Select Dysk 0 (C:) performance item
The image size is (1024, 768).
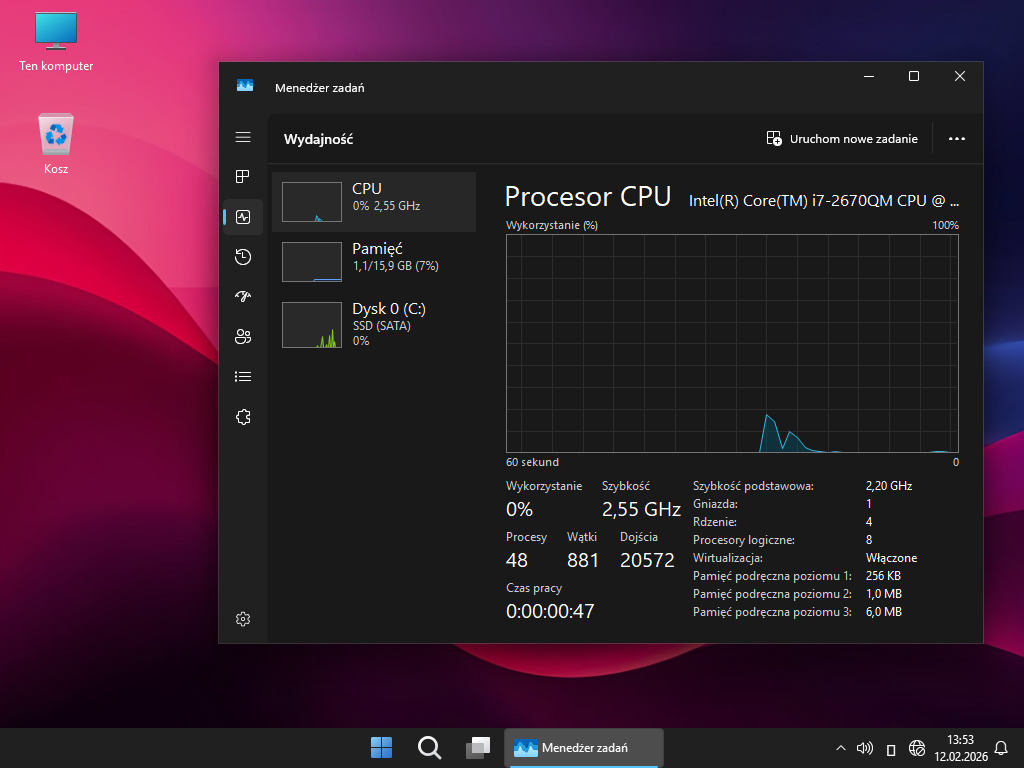pyautogui.click(x=374, y=324)
